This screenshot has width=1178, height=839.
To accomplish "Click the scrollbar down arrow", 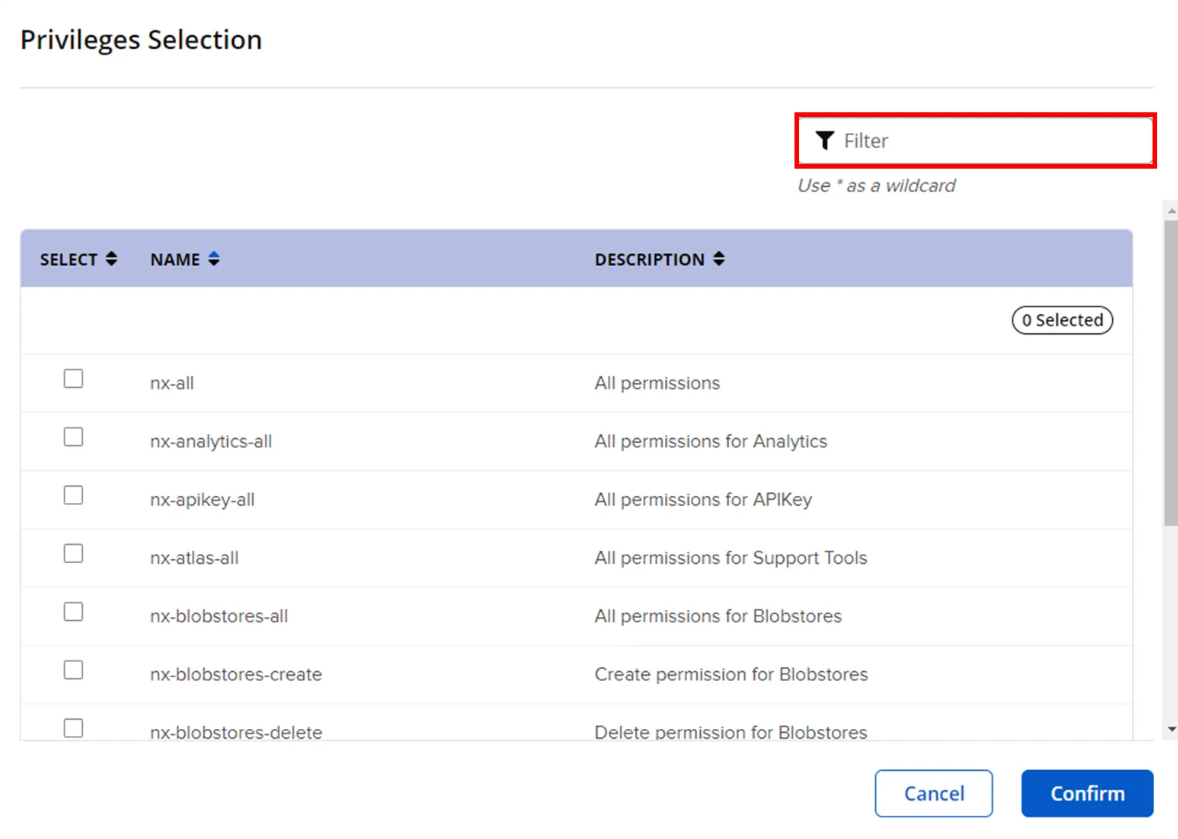I will coord(1171,729).
